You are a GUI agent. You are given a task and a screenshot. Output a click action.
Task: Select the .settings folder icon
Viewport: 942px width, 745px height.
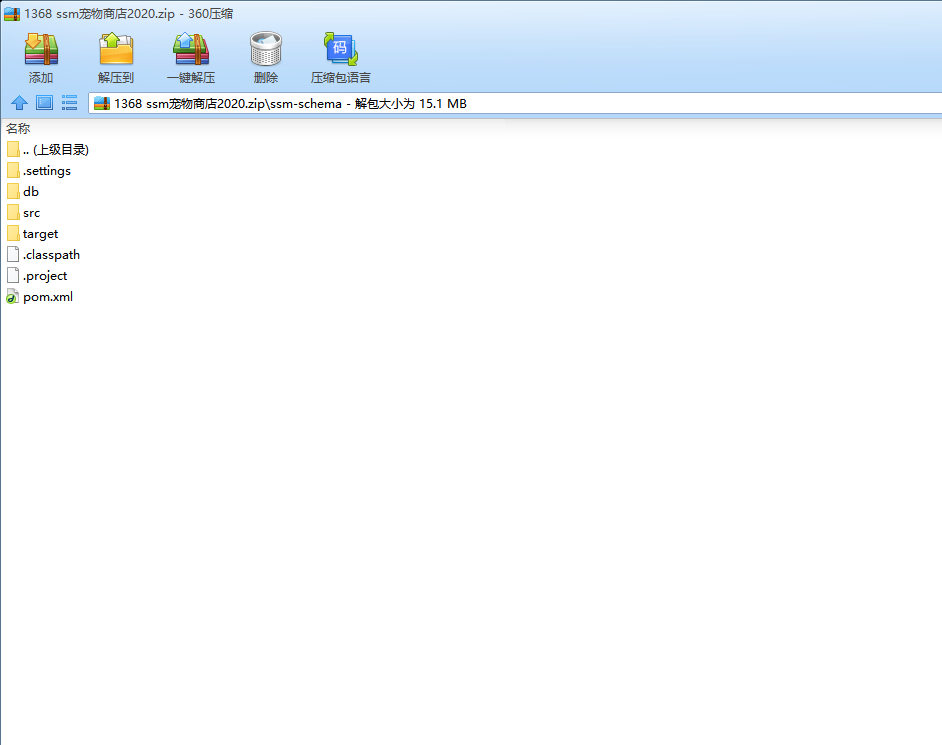13,171
